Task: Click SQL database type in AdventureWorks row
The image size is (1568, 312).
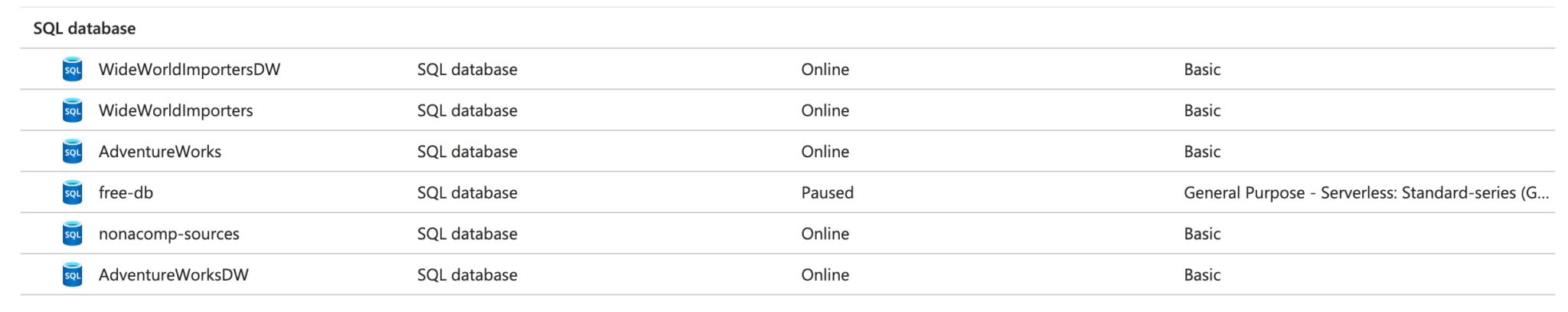Action: point(467,152)
